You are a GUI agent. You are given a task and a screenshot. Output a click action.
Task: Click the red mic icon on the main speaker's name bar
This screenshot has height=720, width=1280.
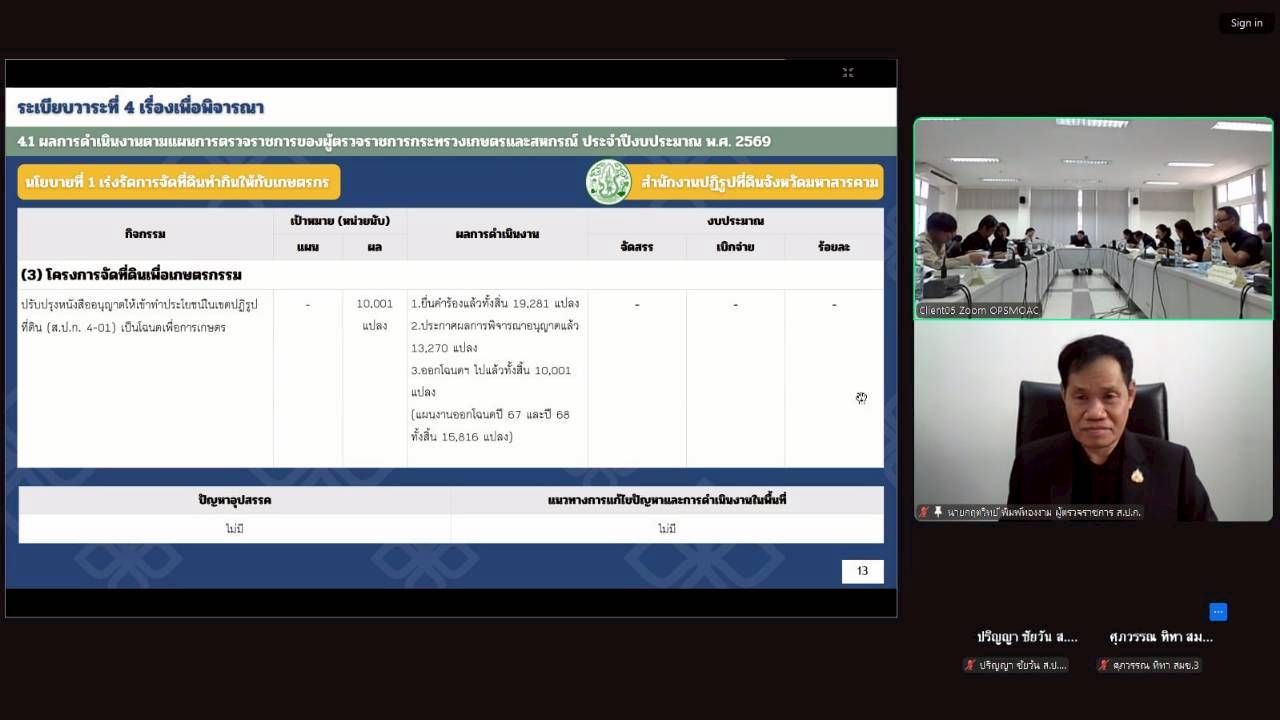pos(921,512)
